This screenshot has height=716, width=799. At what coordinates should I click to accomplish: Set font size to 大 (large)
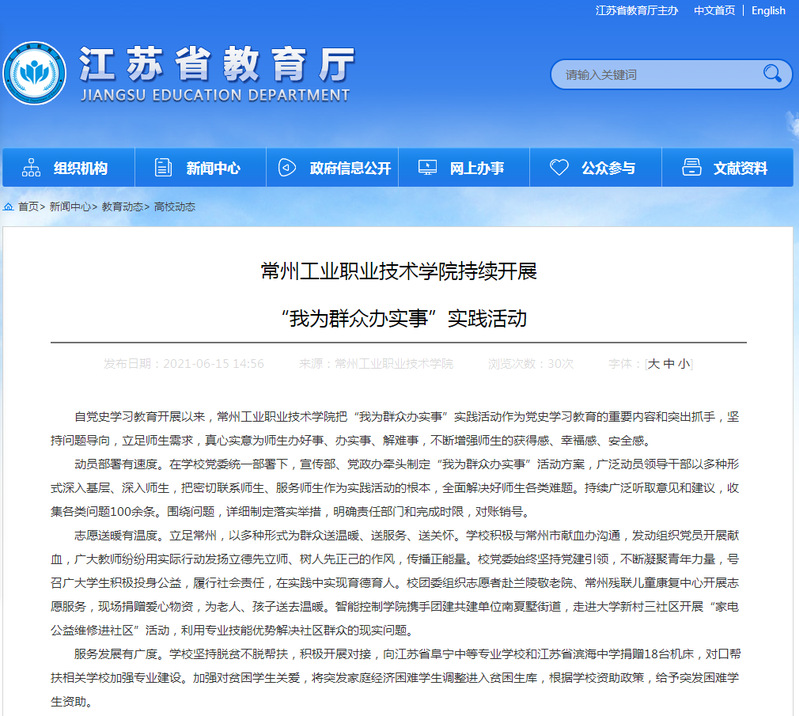pos(654,364)
